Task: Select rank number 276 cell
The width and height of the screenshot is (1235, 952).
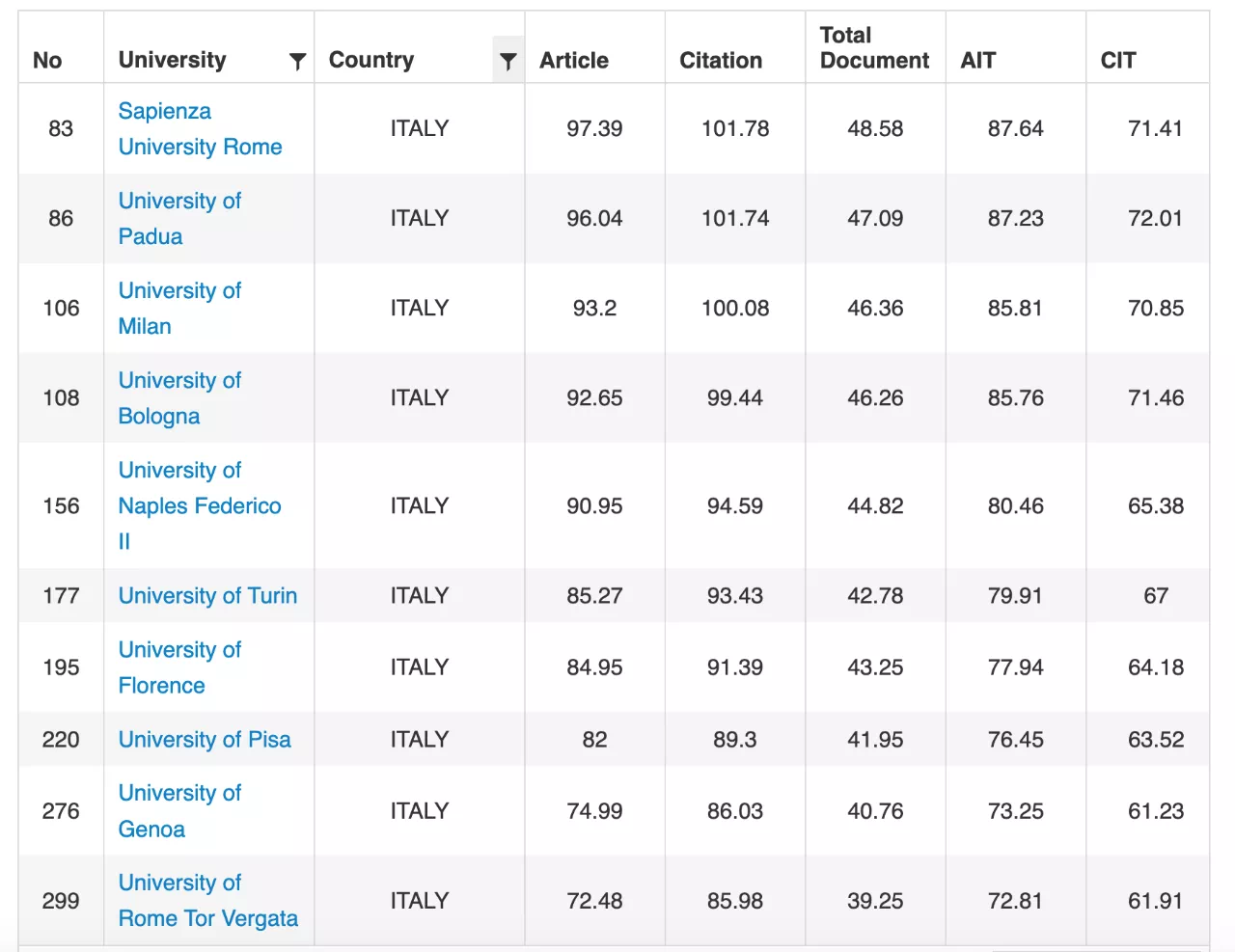Action: pyautogui.click(x=61, y=811)
